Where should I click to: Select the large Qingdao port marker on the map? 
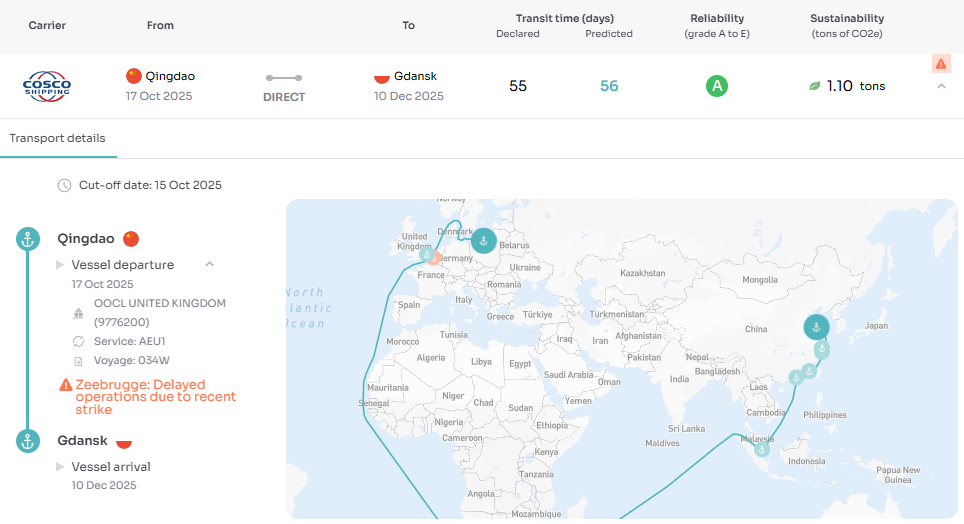(816, 327)
